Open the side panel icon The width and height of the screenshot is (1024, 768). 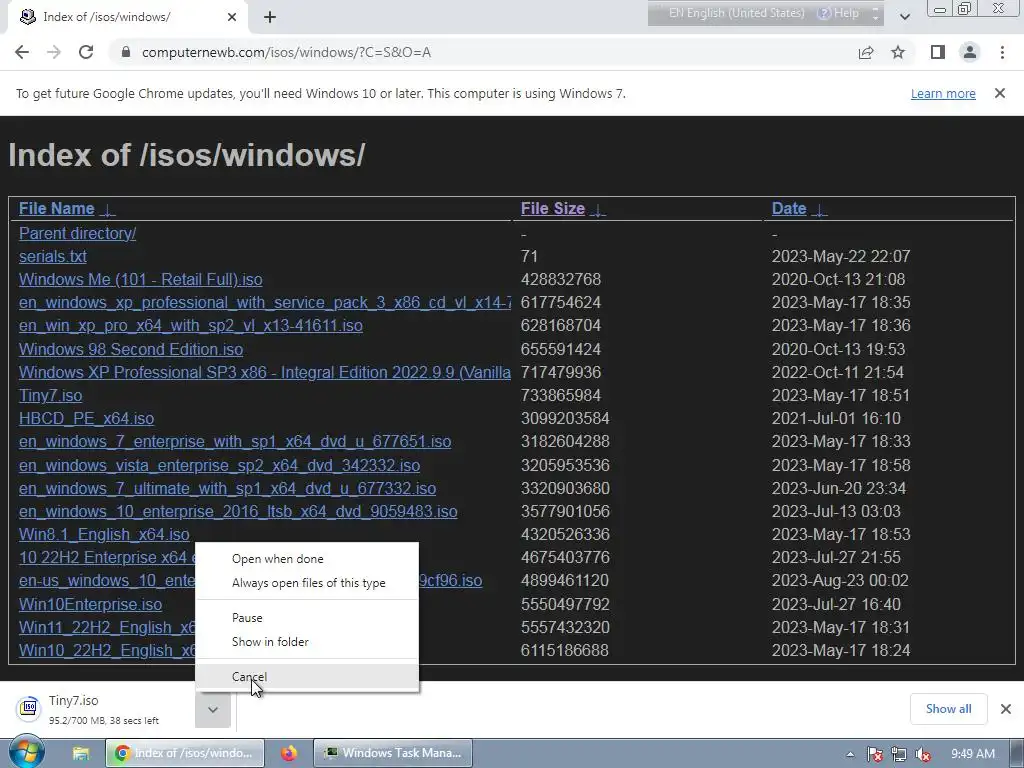pos(938,52)
